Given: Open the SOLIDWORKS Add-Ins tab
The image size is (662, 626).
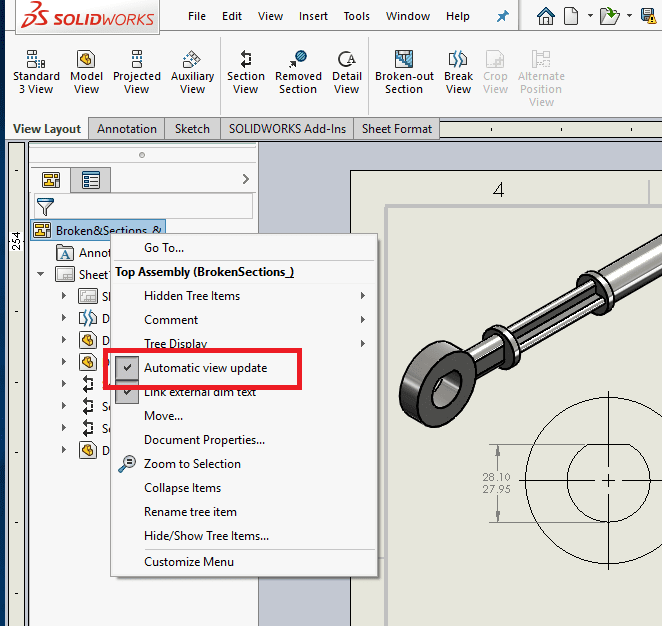Looking at the screenshot, I should click(x=287, y=129).
